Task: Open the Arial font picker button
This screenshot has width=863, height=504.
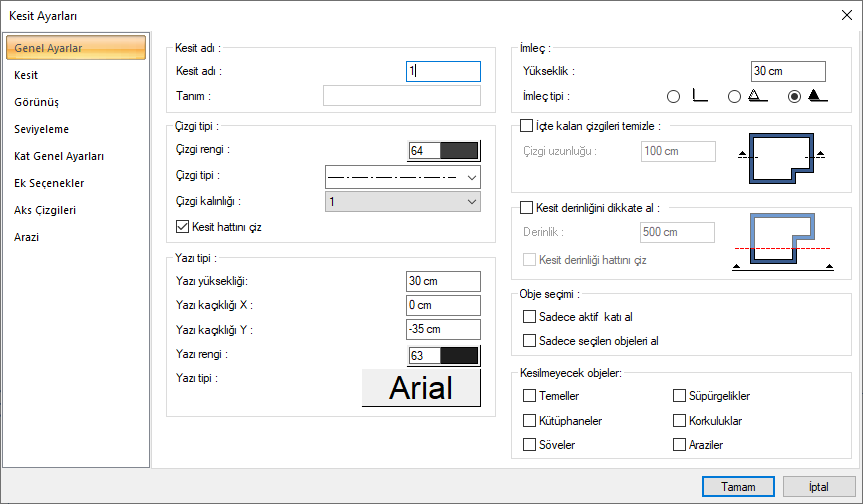Action: tap(421, 388)
